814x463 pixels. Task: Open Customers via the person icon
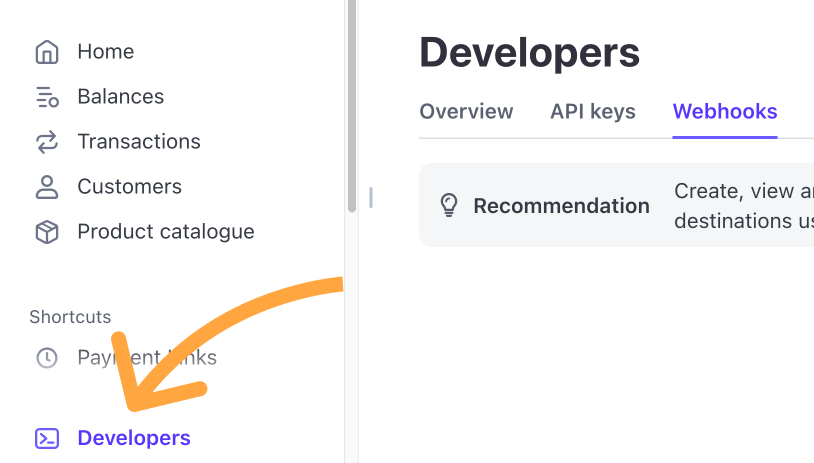(x=47, y=187)
